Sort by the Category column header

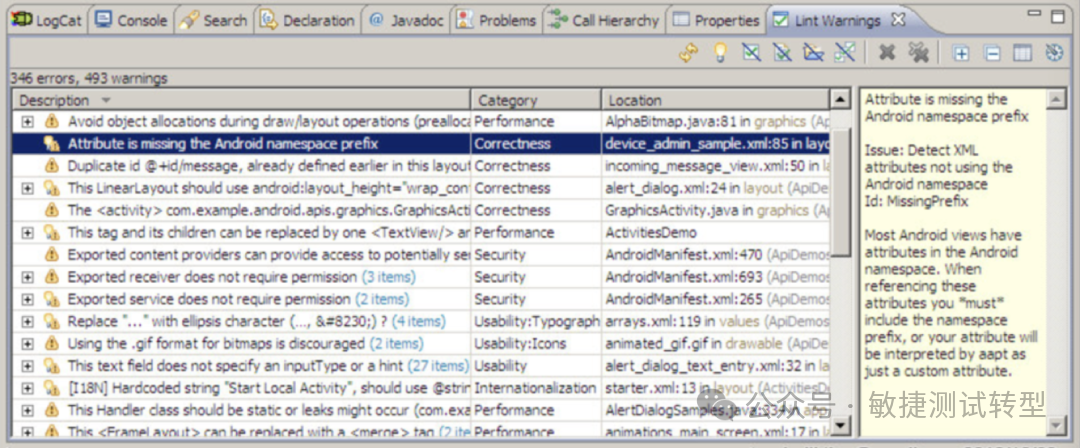point(536,100)
